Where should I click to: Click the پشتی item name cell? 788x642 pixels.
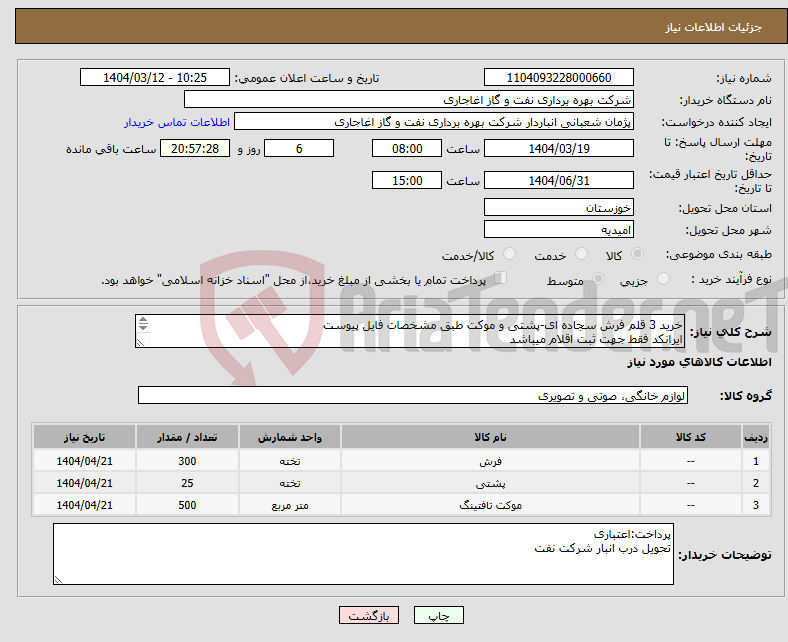pos(490,483)
